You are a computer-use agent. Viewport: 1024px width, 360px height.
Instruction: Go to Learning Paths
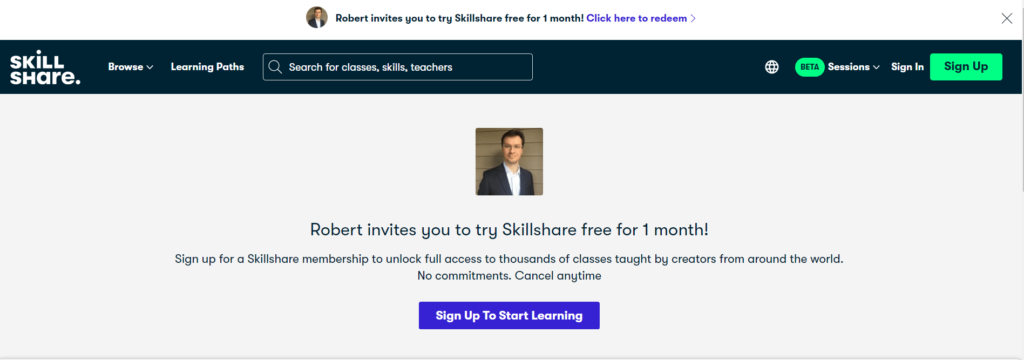pos(208,67)
